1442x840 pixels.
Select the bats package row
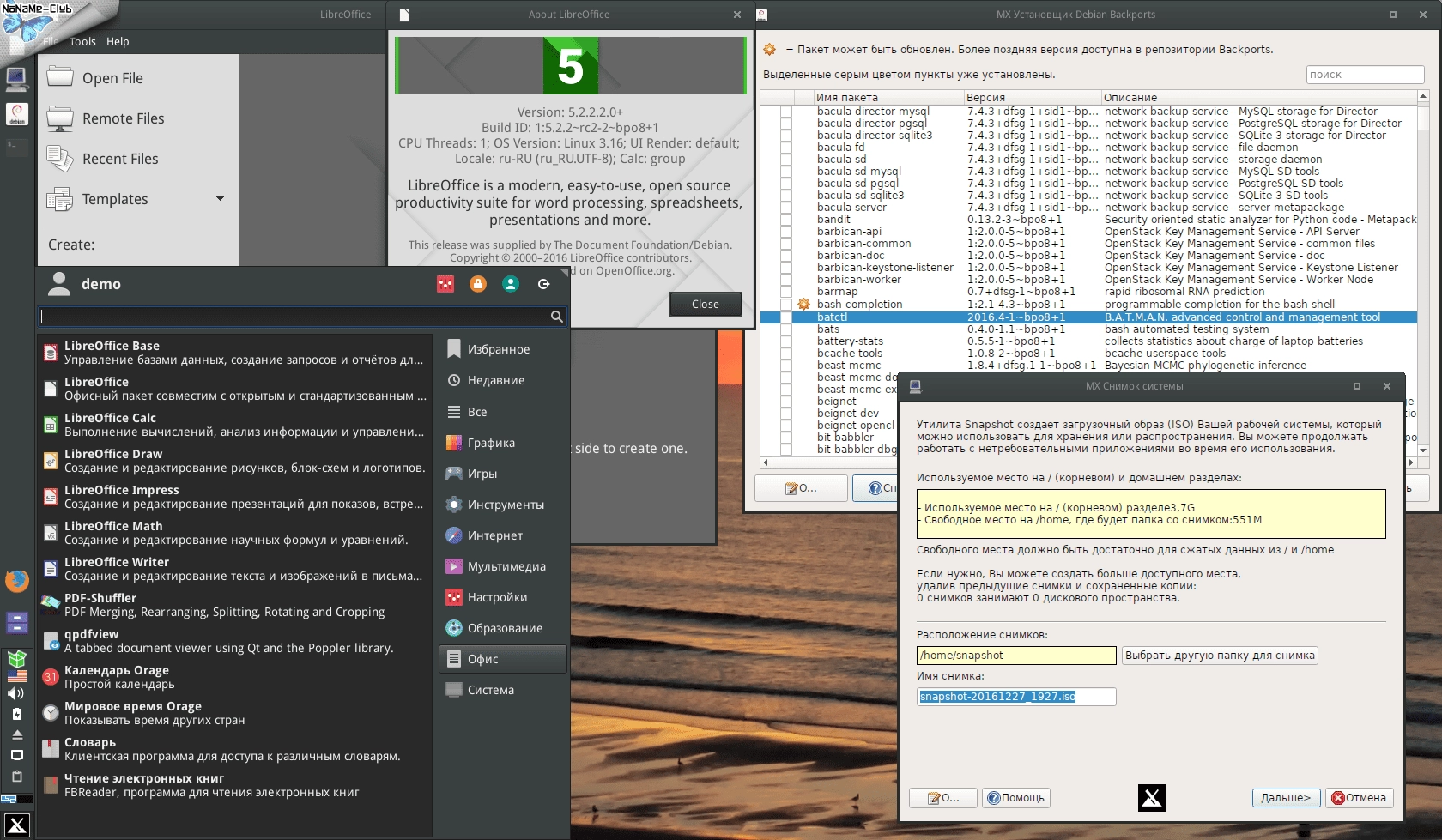(1088, 329)
